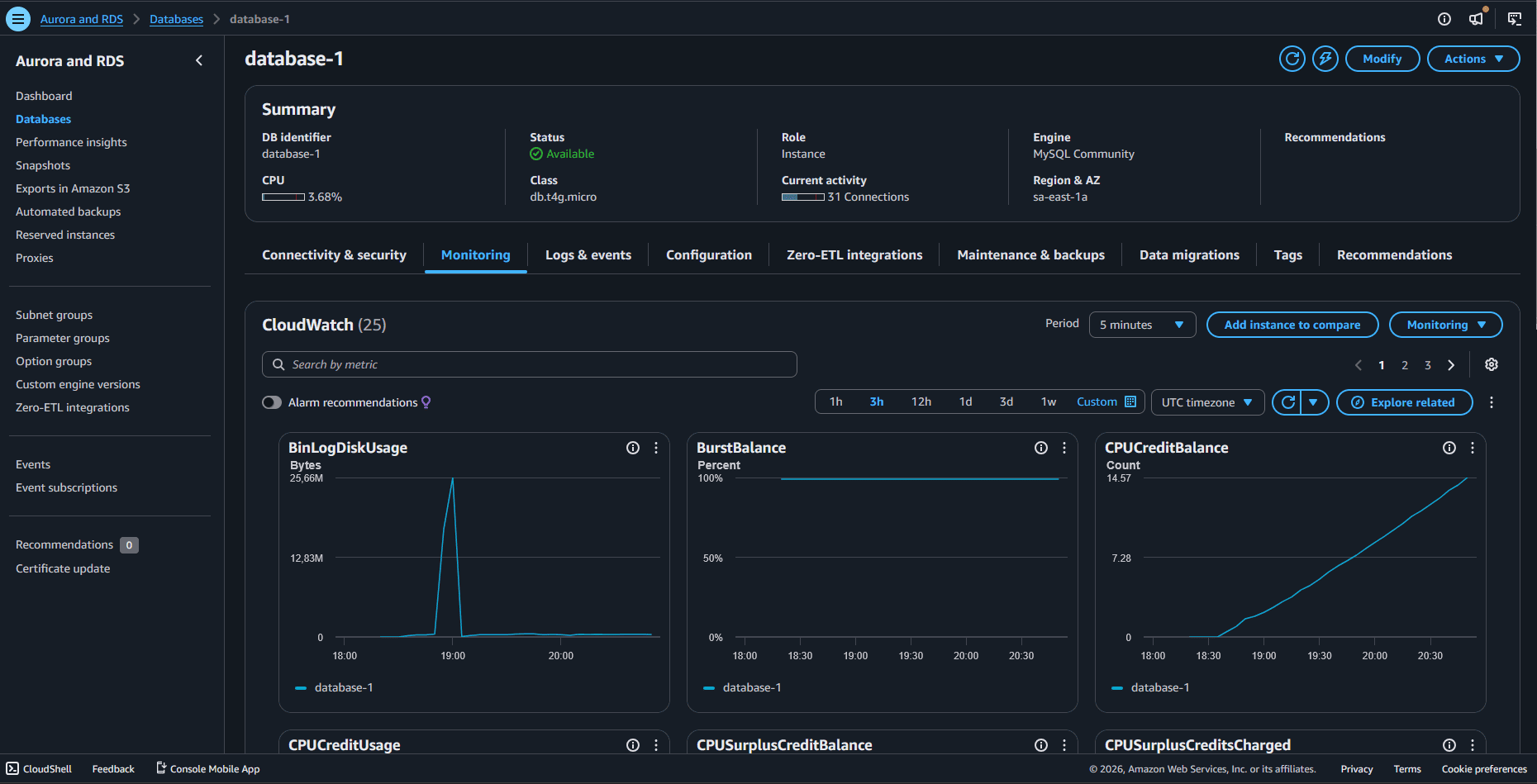
Task: Open CloudShell from the footer
Action: pyautogui.click(x=40, y=769)
